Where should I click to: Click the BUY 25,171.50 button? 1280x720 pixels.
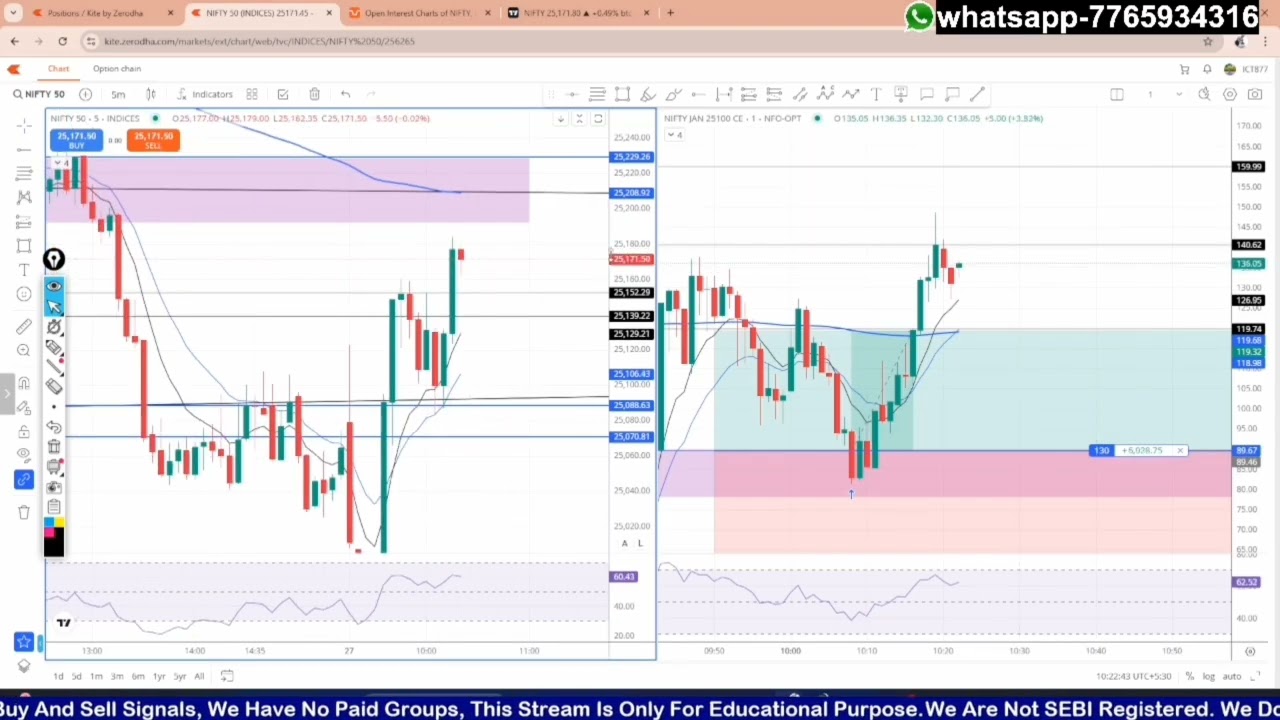77,141
